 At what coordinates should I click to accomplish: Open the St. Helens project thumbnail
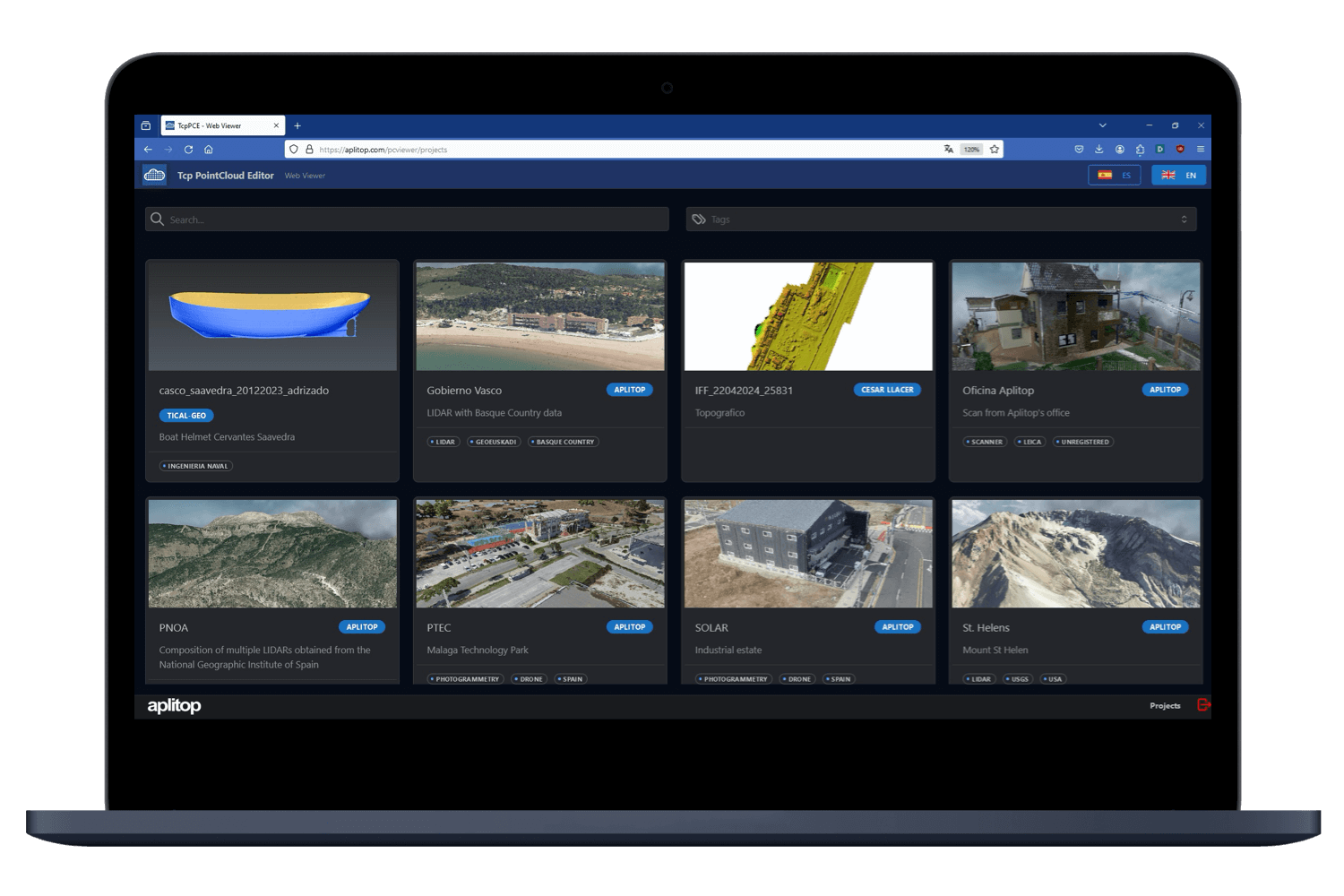click(1074, 553)
